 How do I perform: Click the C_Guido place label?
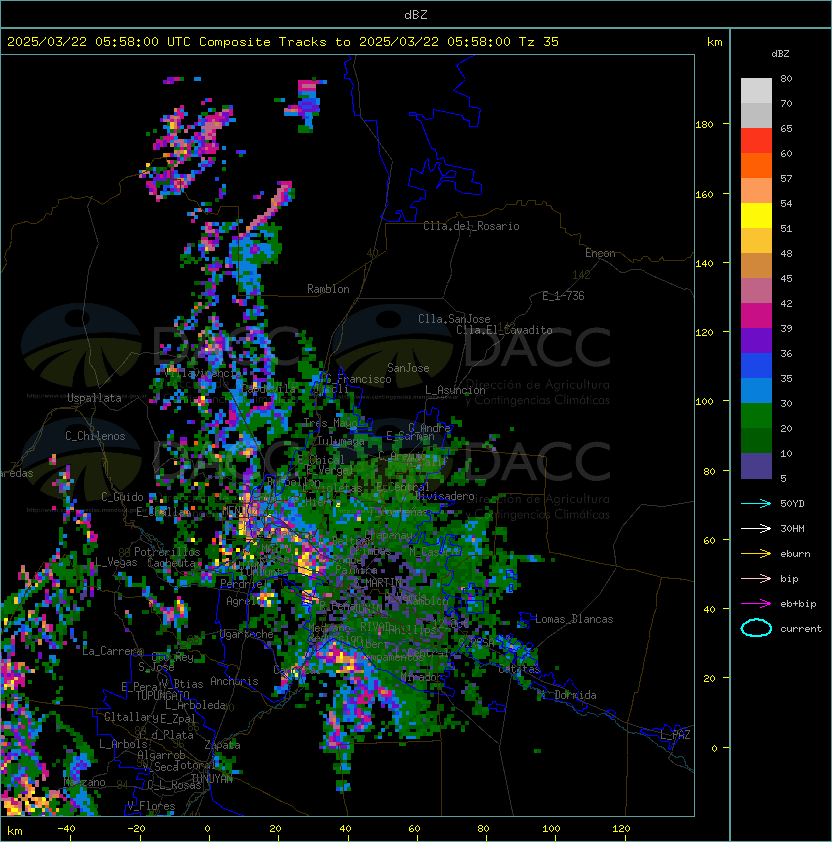click(x=122, y=497)
